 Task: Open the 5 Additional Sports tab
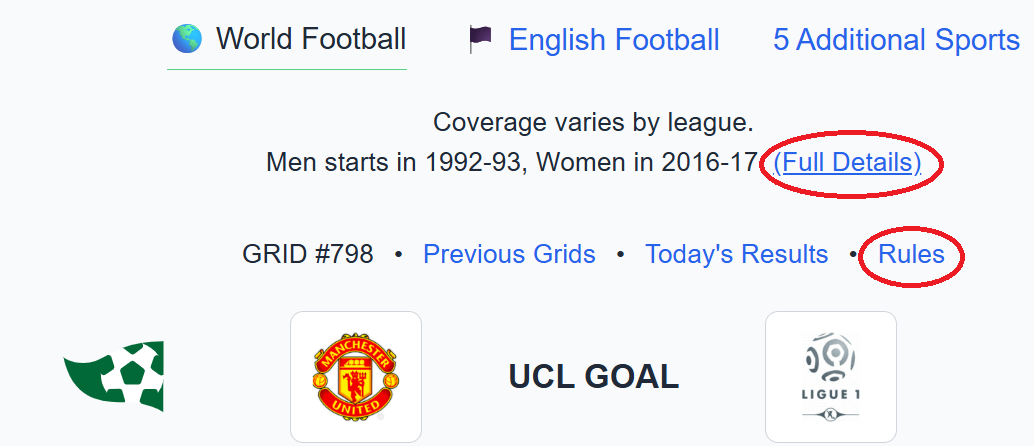[896, 40]
